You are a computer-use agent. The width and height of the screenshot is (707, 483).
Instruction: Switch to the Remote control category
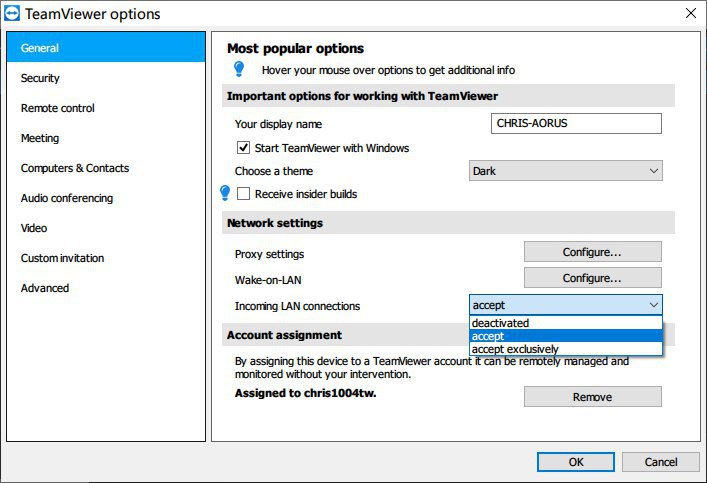point(58,108)
